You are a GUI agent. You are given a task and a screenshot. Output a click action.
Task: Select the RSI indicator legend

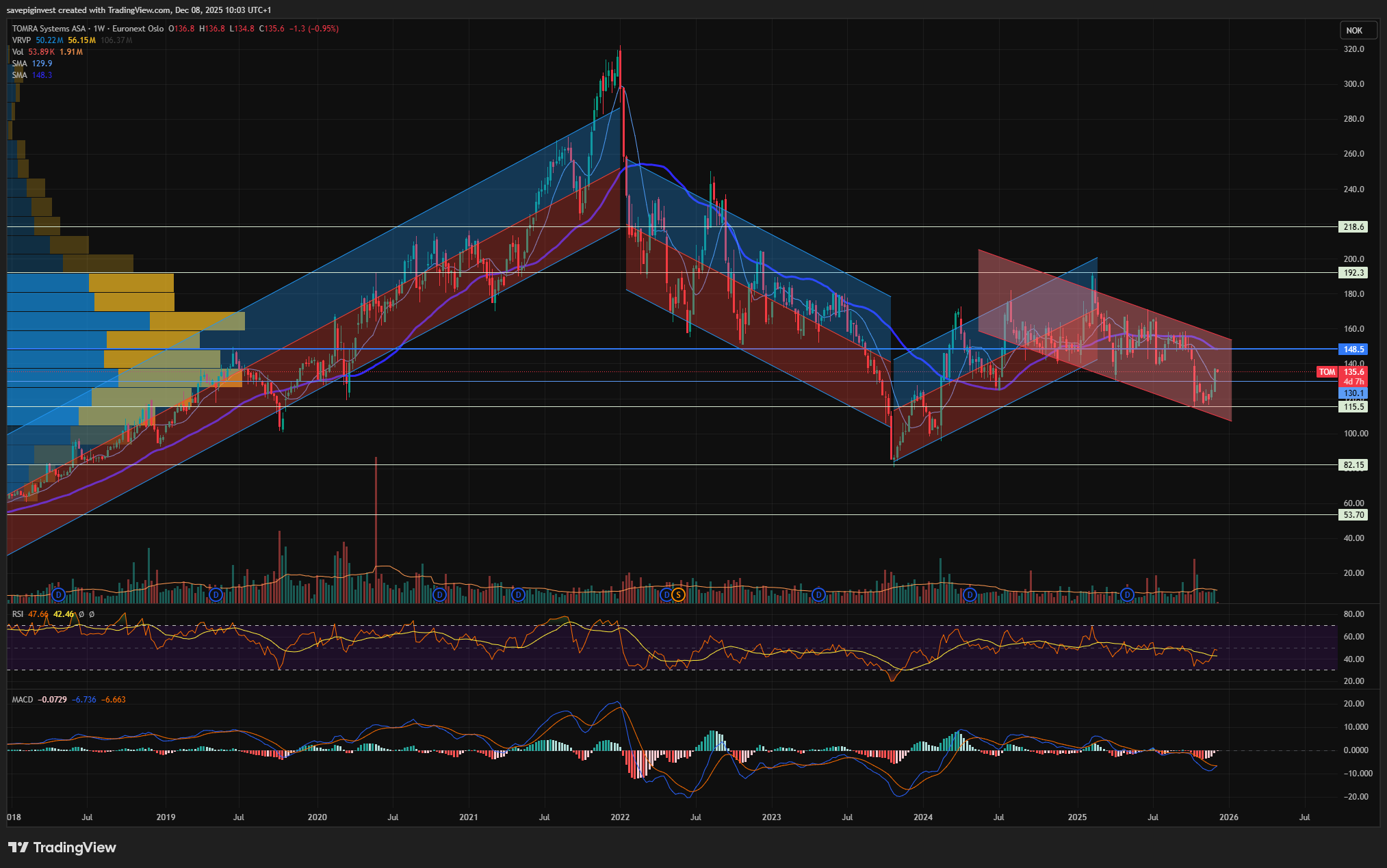pos(18,614)
